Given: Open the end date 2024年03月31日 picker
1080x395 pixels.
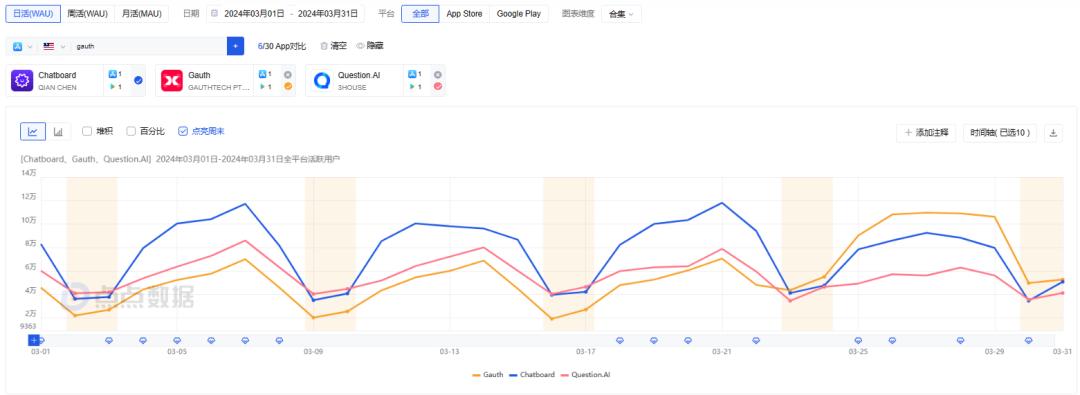Looking at the screenshot, I should pyautogui.click(x=329, y=14).
